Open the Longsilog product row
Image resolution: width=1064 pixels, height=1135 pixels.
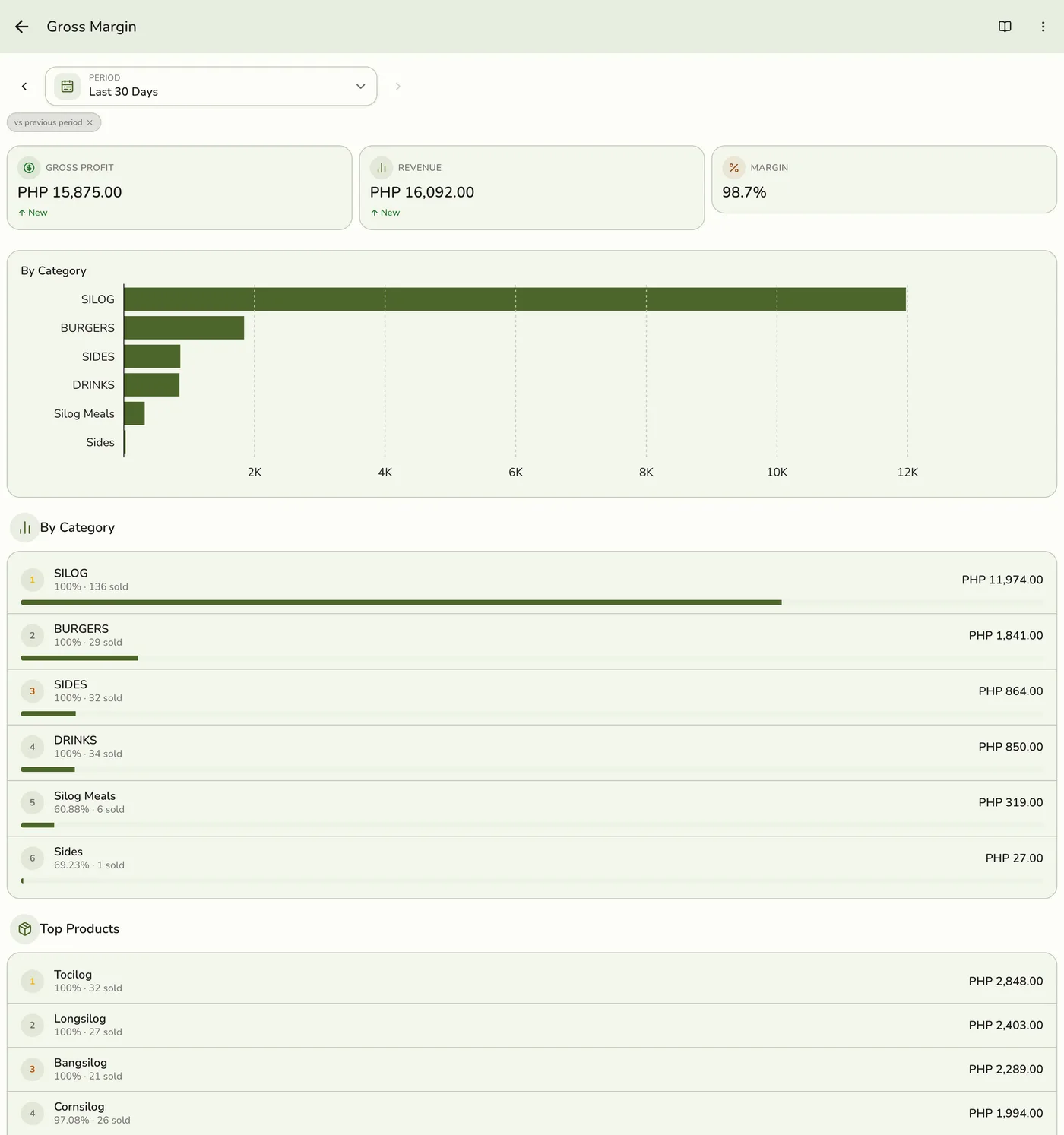[x=532, y=1026]
